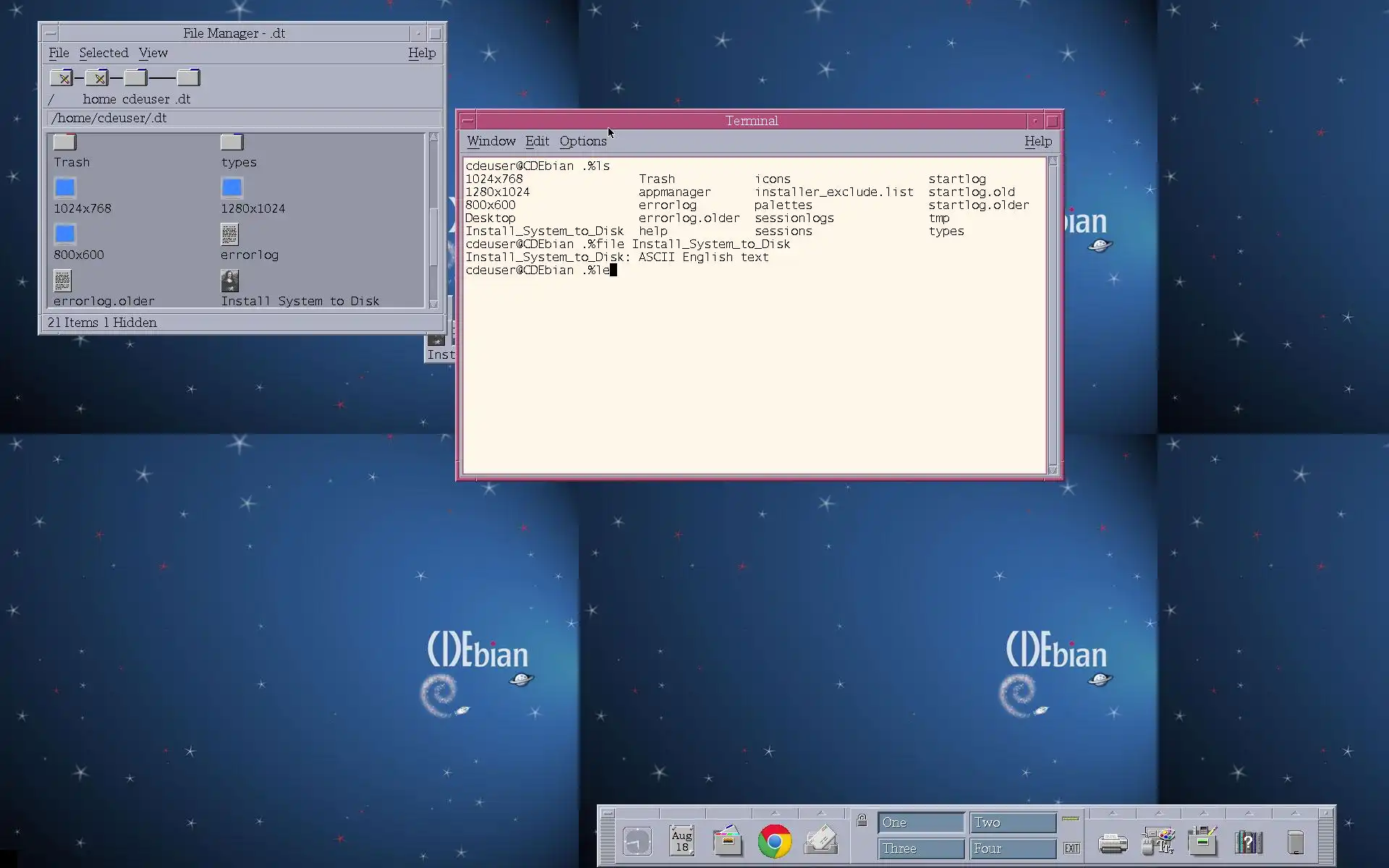Open the Chrome browser from front panel

774,842
